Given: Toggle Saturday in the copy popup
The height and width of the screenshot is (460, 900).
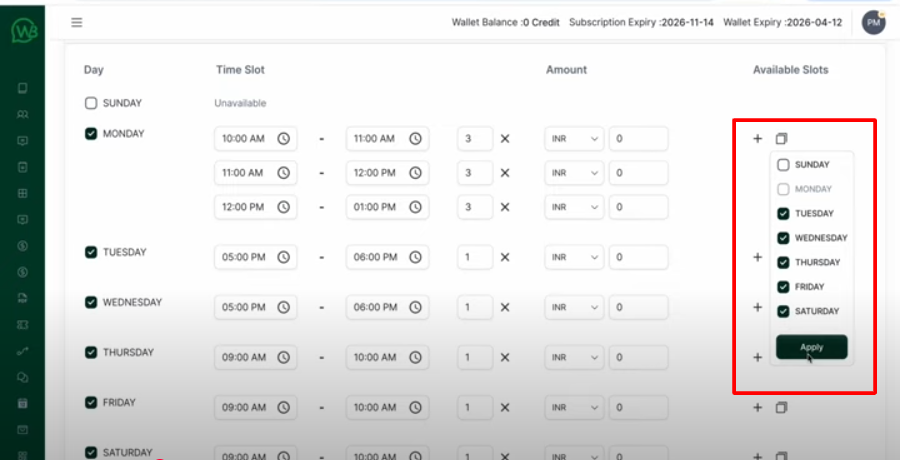Looking at the screenshot, I should tap(784, 311).
